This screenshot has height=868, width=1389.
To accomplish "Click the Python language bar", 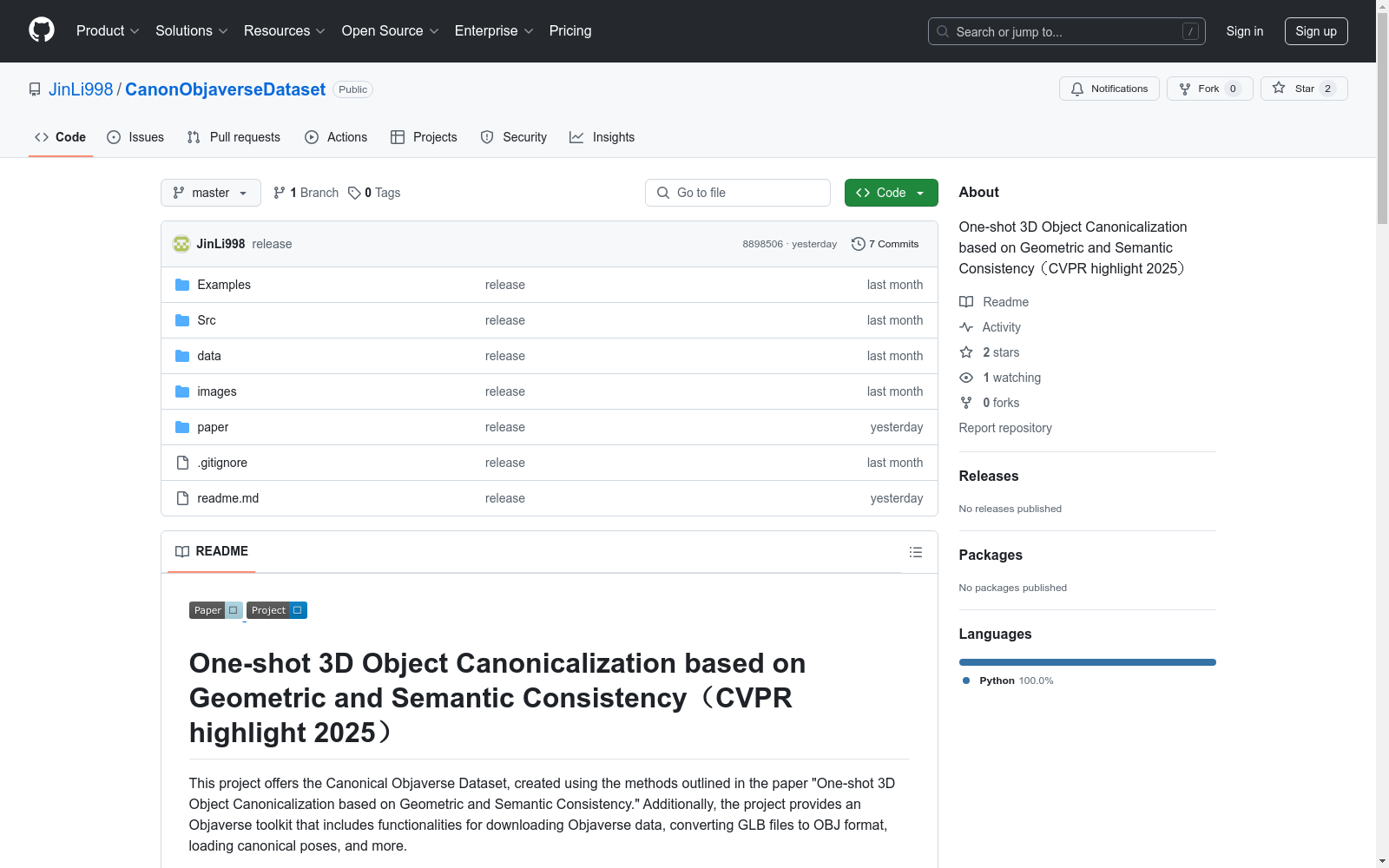I will 1088,662.
